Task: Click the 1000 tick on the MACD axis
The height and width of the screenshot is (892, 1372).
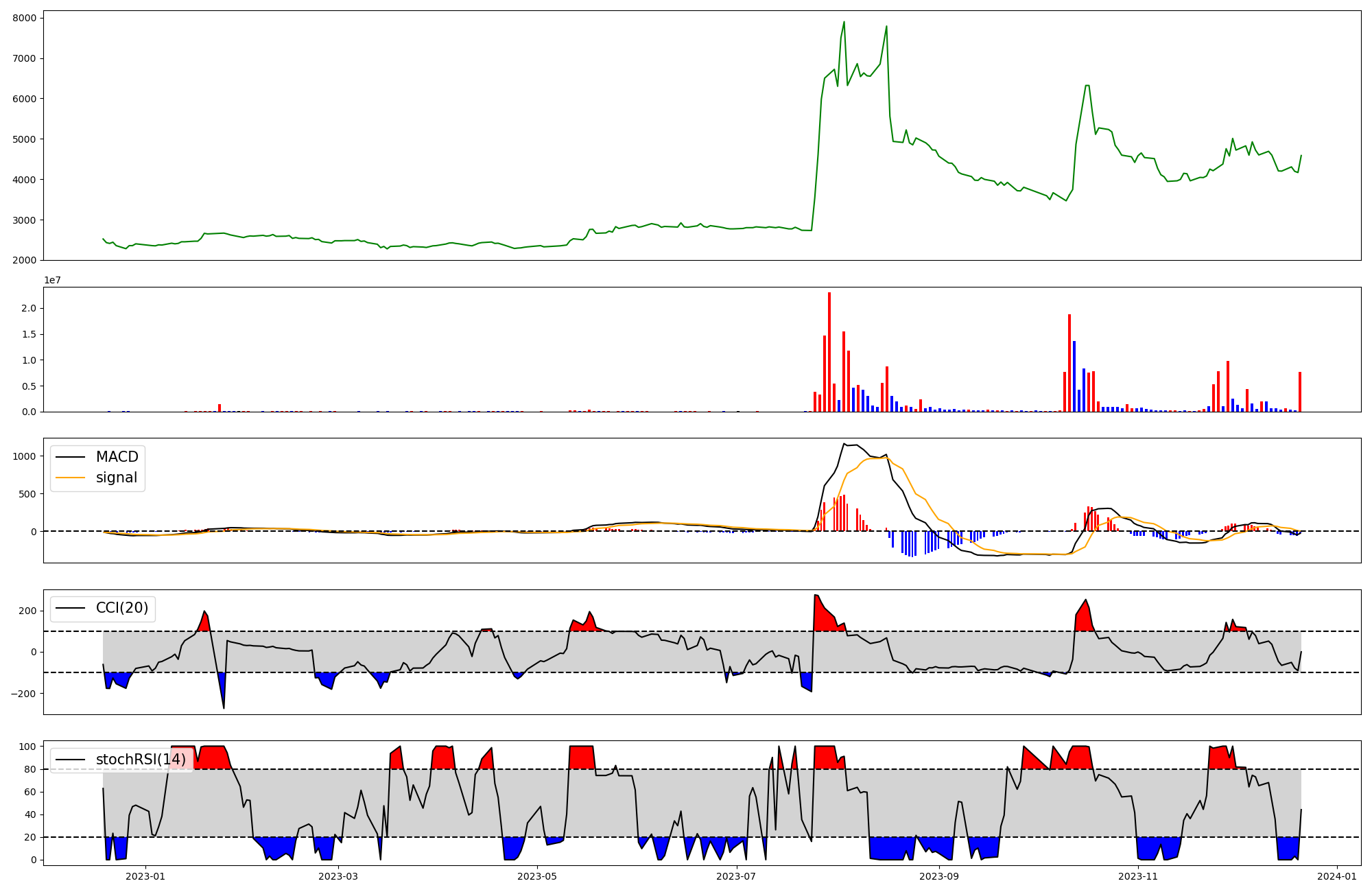Action: [25, 456]
